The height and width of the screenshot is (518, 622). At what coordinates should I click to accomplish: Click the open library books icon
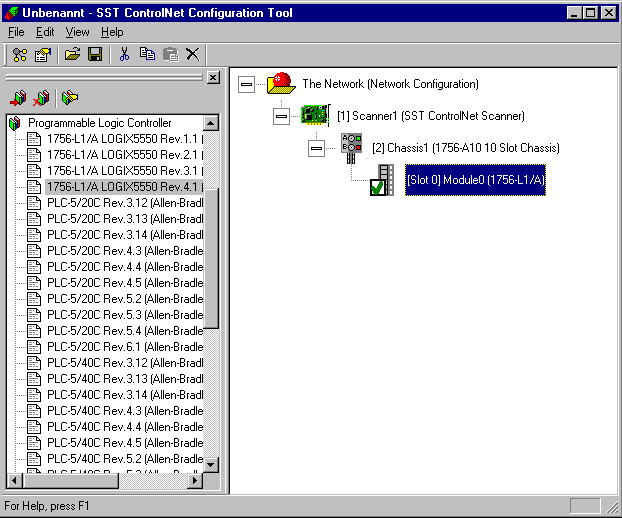coord(70,98)
